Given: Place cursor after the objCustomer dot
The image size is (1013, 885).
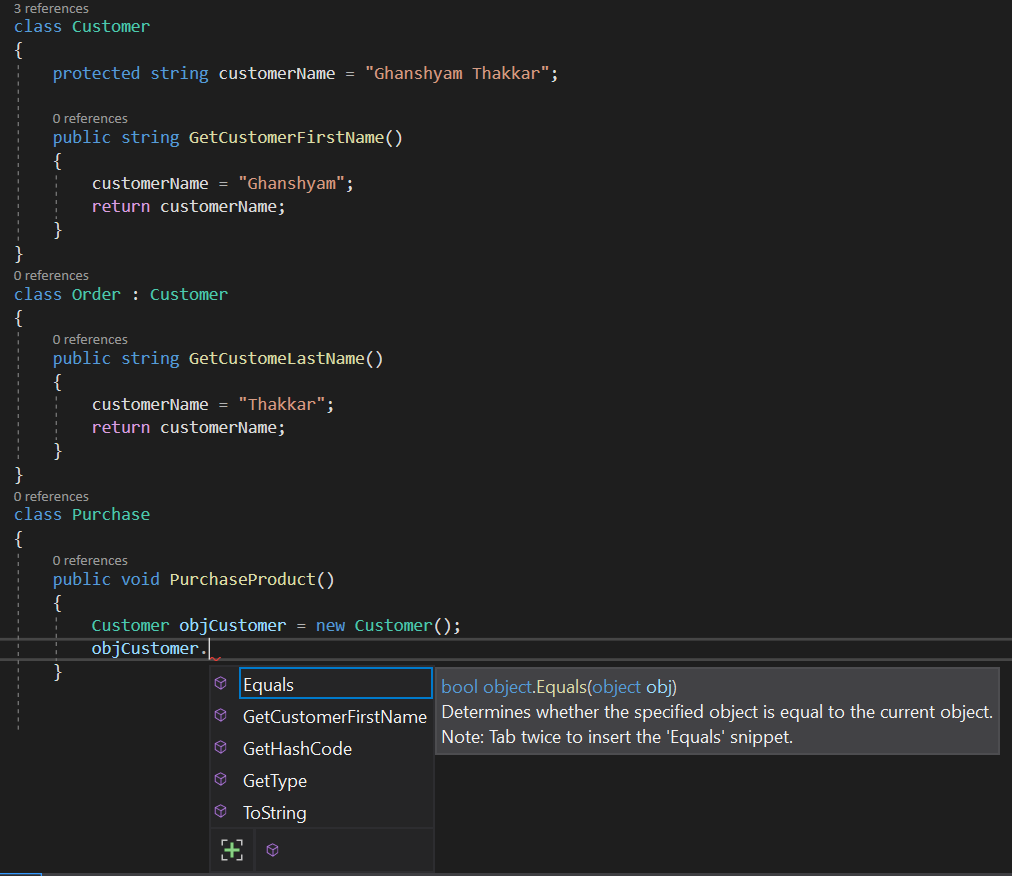Looking at the screenshot, I should [210, 648].
